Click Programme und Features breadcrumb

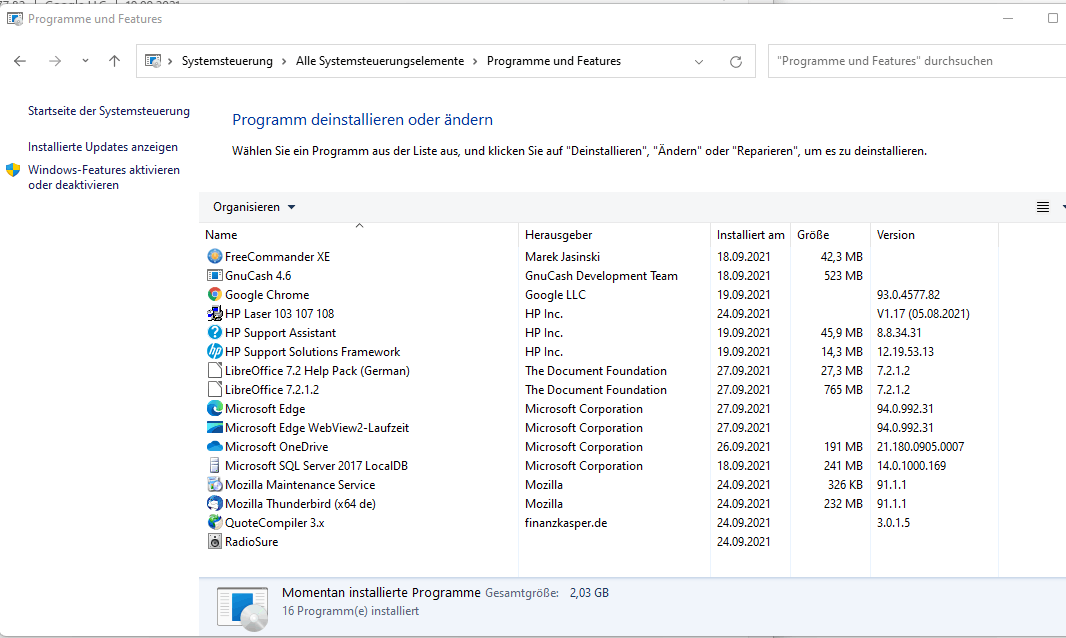coord(554,61)
